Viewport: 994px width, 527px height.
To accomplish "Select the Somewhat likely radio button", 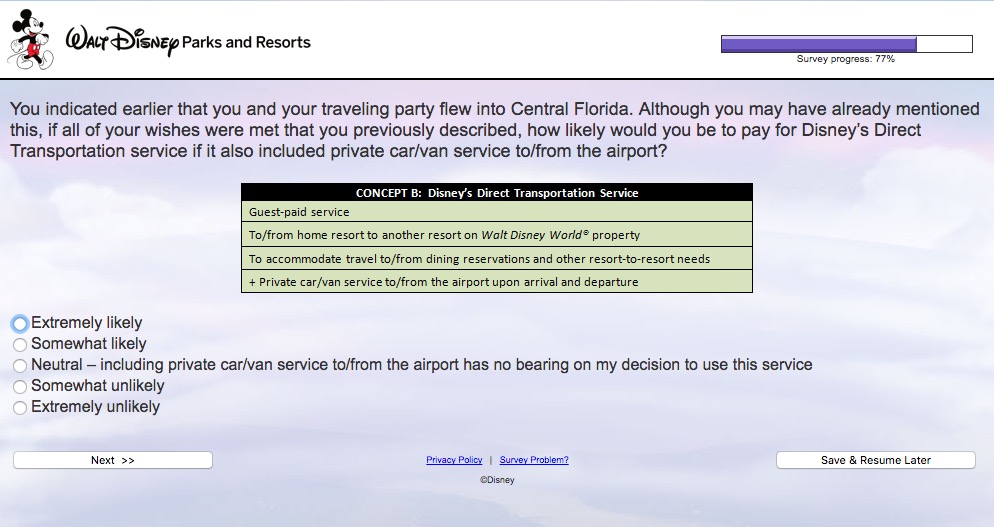I will [x=20, y=344].
